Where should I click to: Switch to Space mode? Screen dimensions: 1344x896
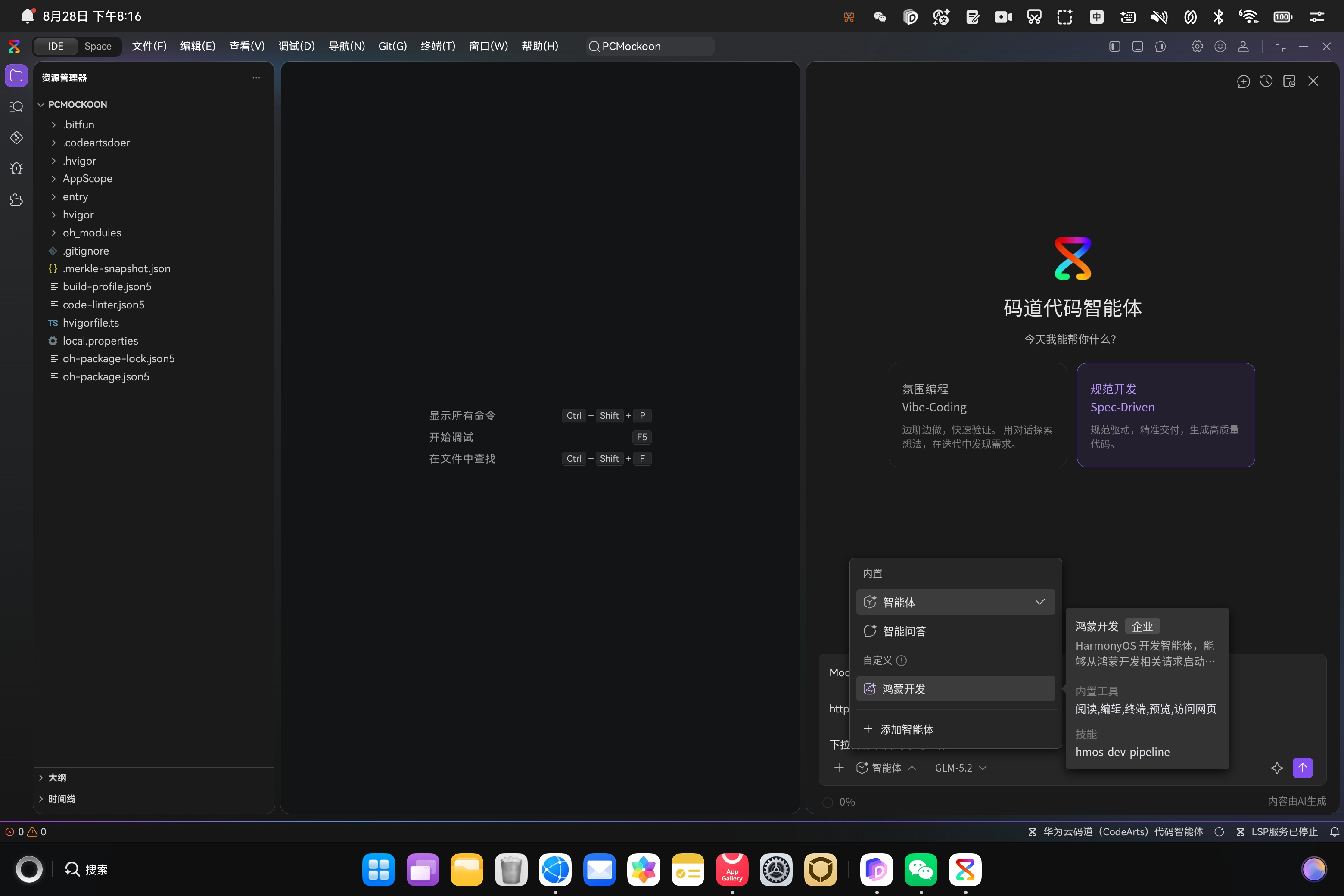coord(98,46)
